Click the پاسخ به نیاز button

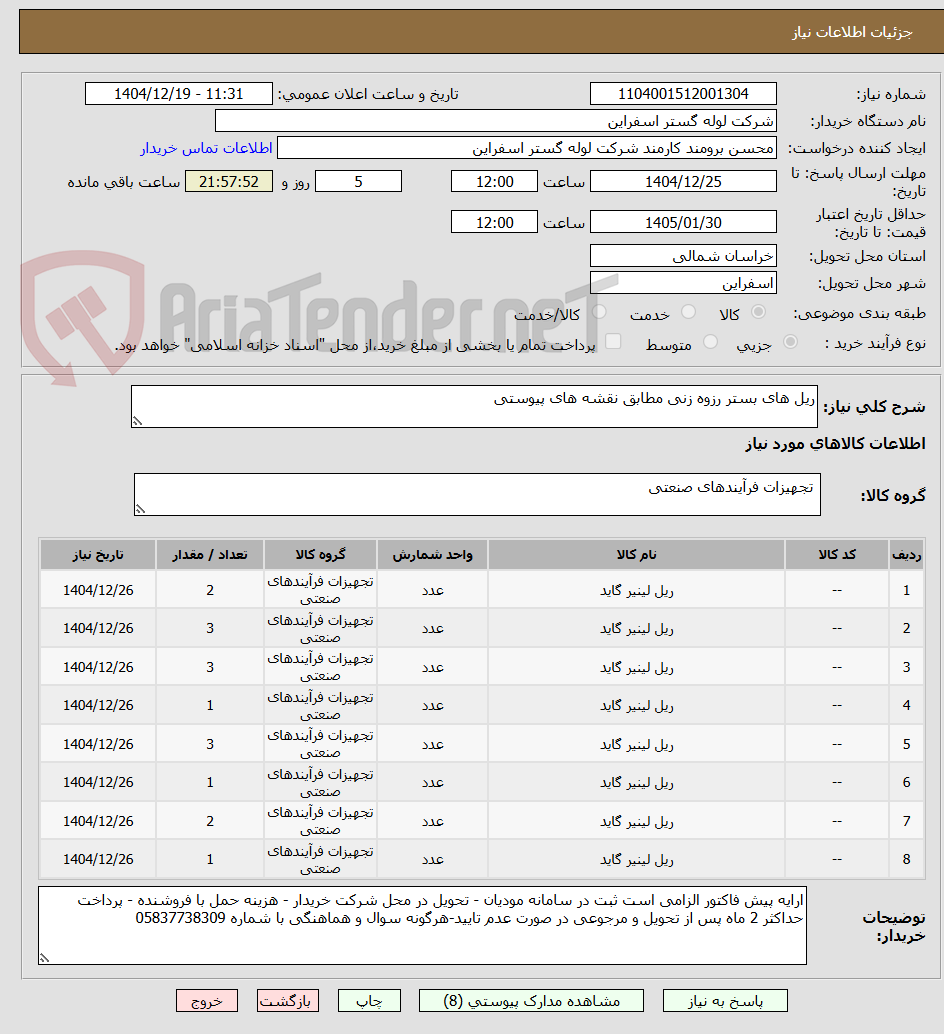[x=725, y=1001]
